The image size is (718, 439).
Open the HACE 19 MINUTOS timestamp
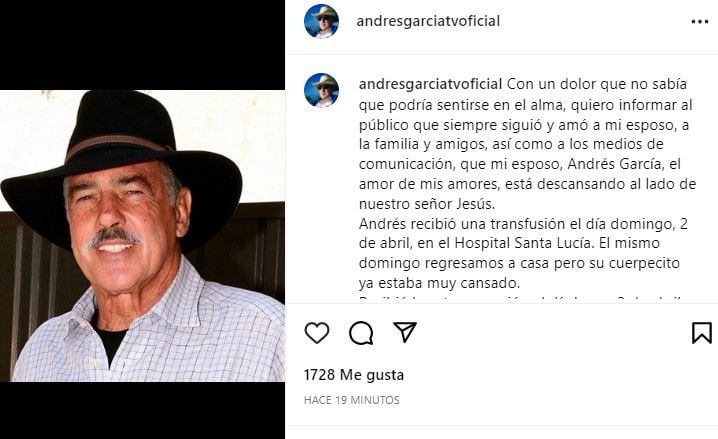351,400
